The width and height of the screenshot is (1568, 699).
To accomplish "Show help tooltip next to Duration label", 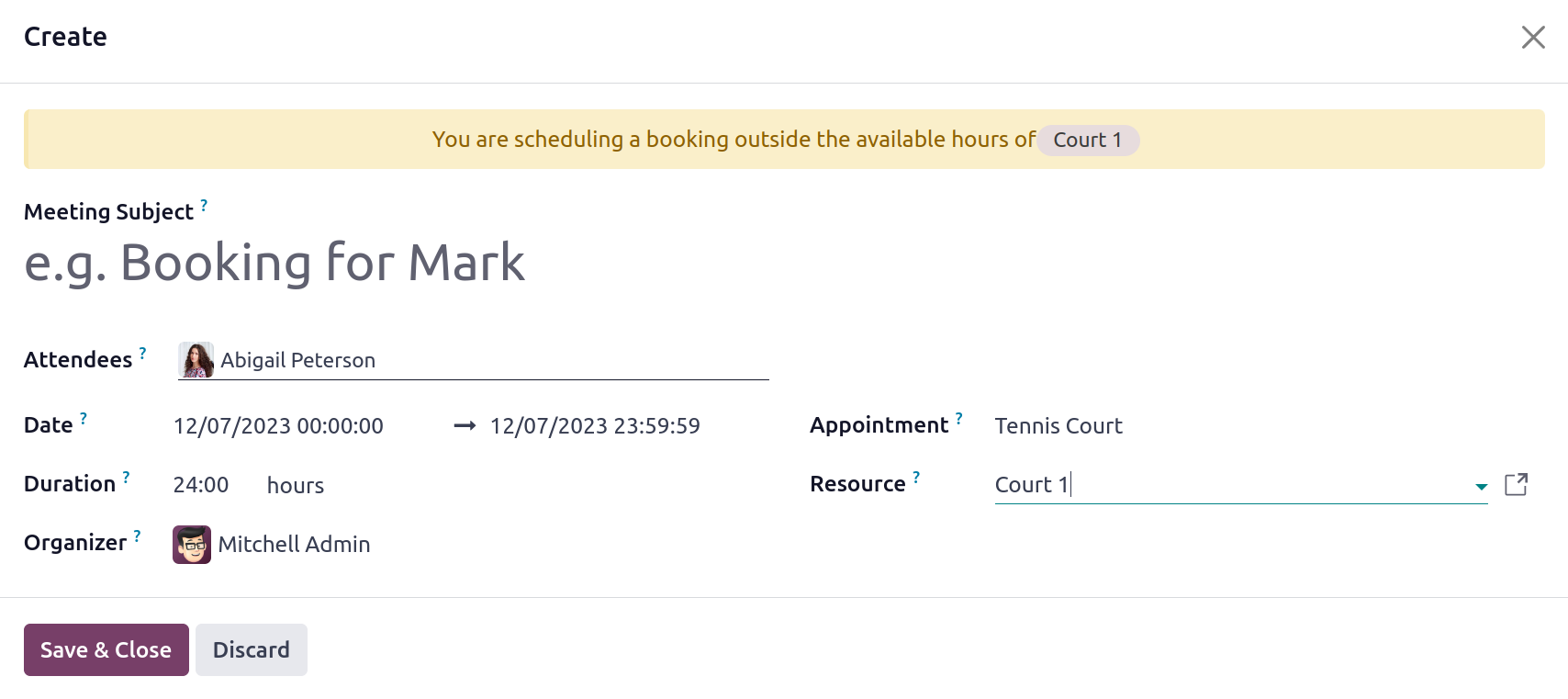I will (126, 478).
